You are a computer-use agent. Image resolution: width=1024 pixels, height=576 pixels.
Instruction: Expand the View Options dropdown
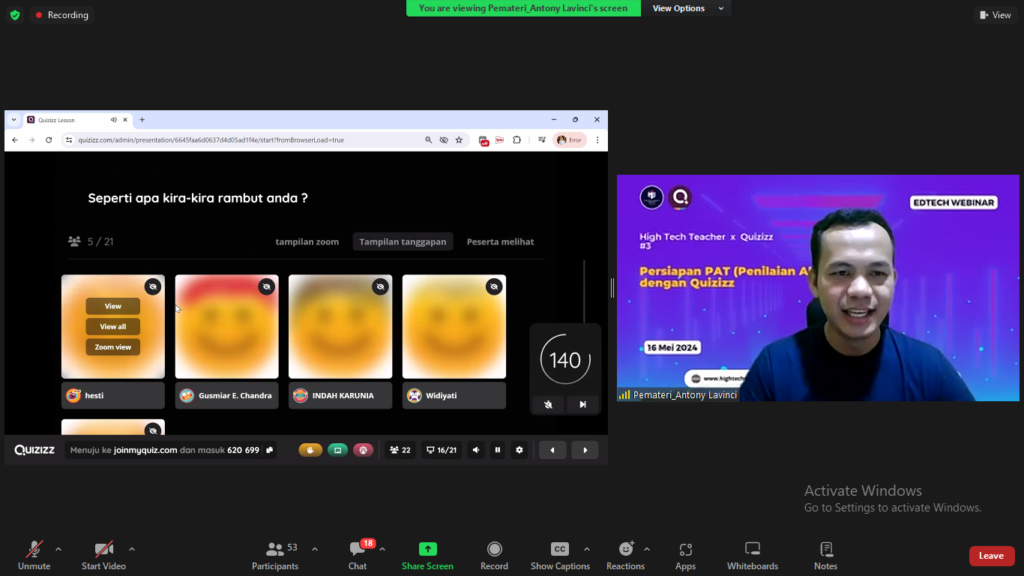tap(684, 8)
